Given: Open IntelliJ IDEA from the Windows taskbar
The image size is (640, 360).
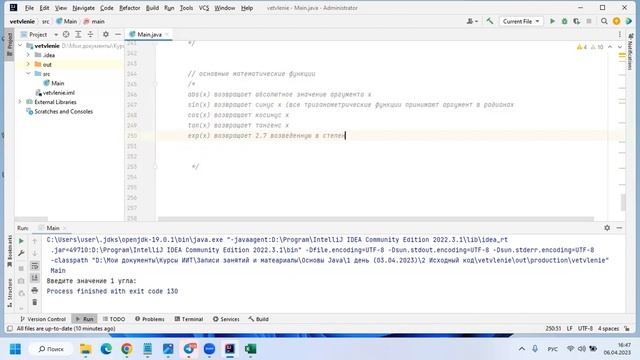Looking at the screenshot, I should click(x=230, y=349).
